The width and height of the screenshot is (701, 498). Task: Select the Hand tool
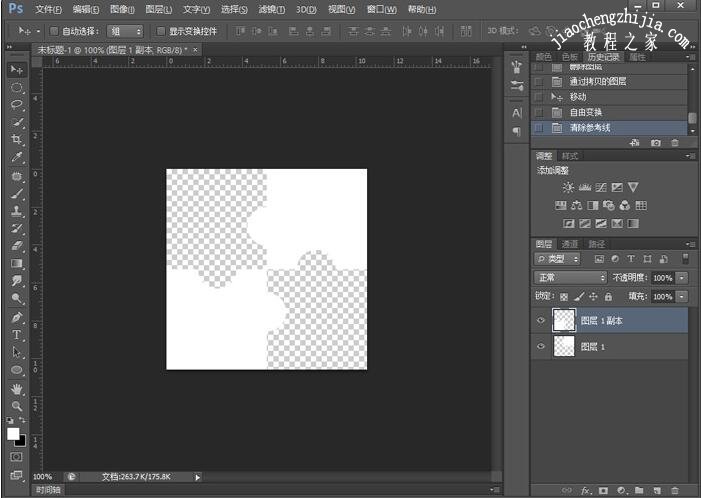coord(17,388)
